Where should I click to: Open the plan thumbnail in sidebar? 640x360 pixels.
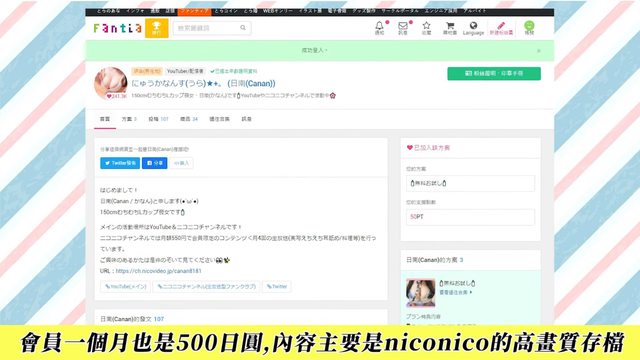pos(420,293)
